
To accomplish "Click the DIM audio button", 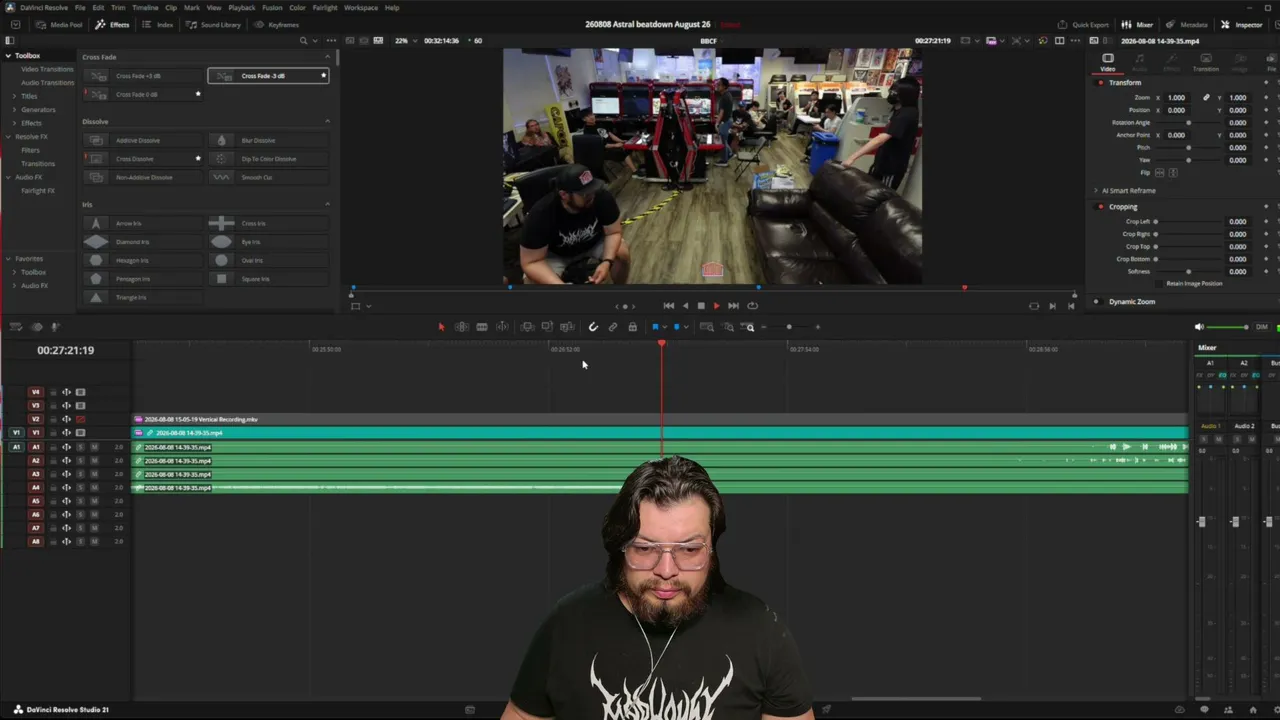I will 1262,327.
